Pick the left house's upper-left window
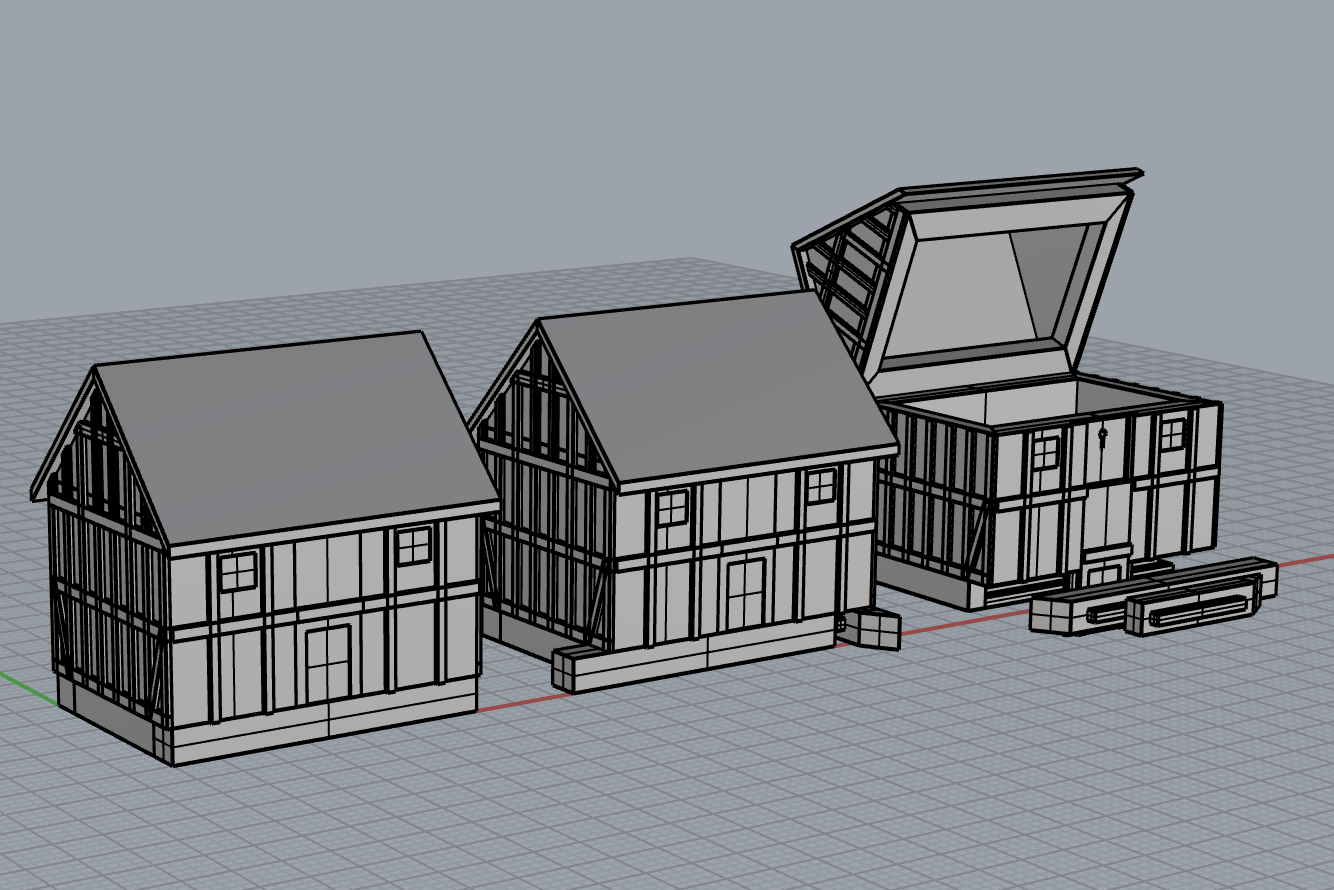The width and height of the screenshot is (1334, 890). 238,572
